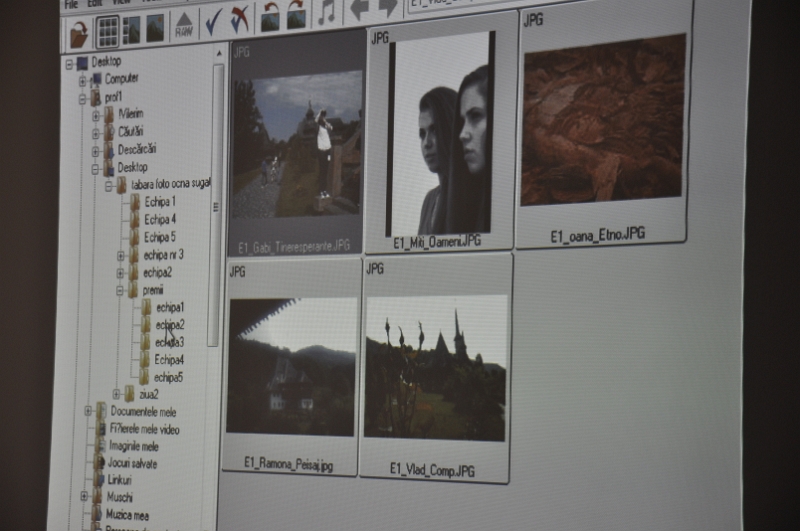Screen dimensions: 800x531
Task: Collapse the premii folder in tree
Action: tap(120, 291)
